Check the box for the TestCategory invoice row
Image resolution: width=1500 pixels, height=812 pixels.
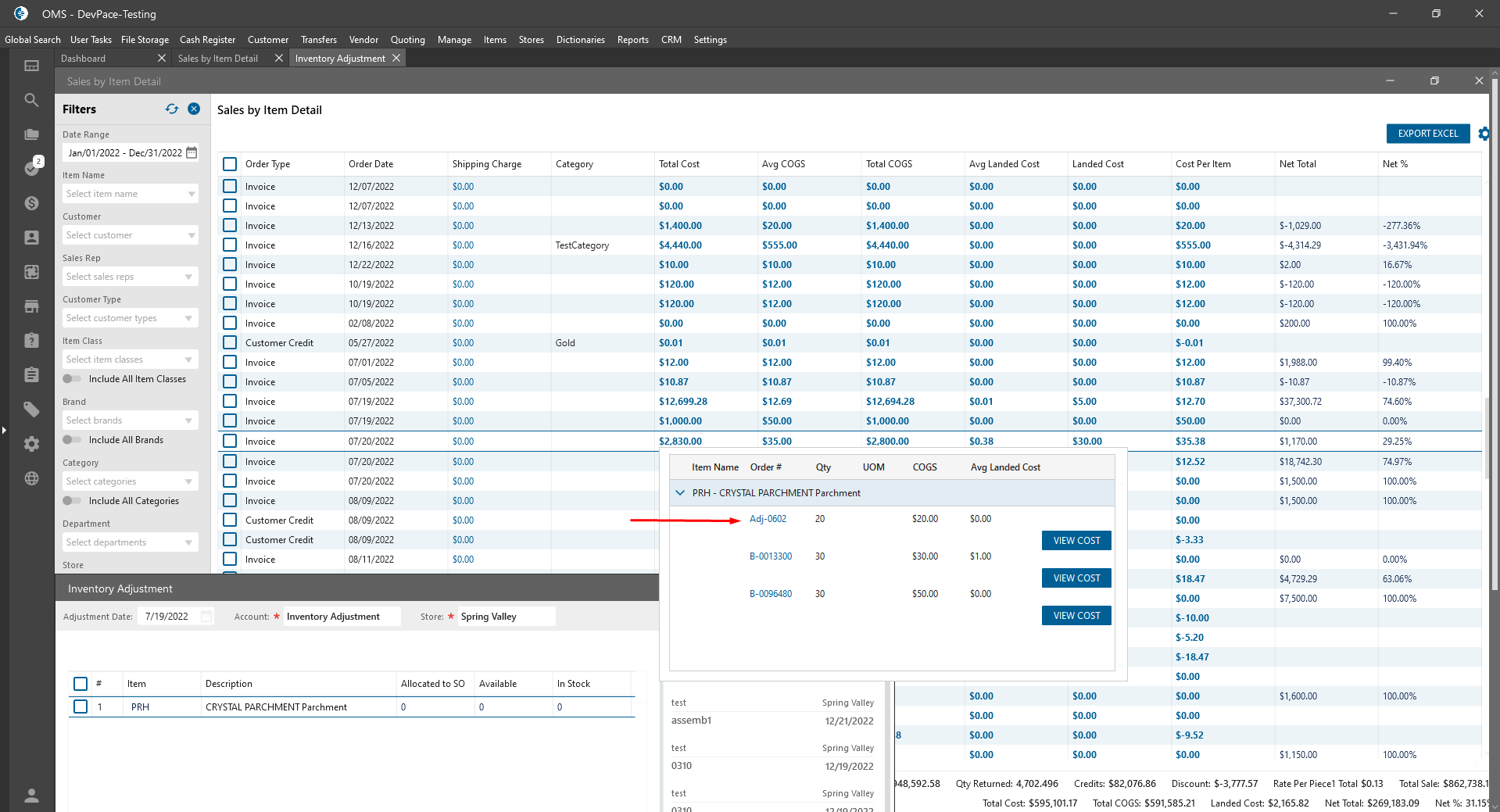click(230, 245)
